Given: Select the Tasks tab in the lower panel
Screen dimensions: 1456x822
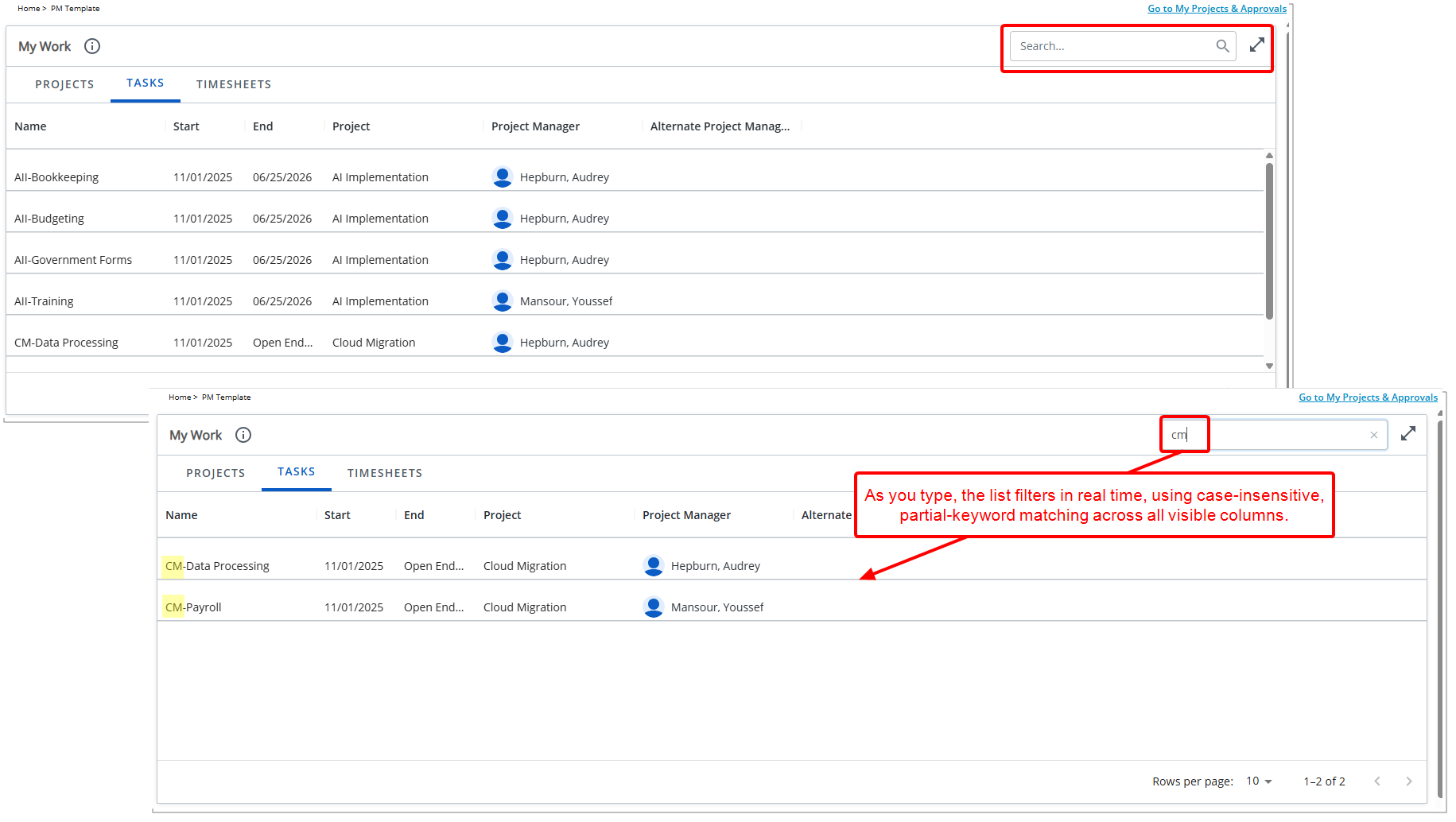Looking at the screenshot, I should point(296,471).
